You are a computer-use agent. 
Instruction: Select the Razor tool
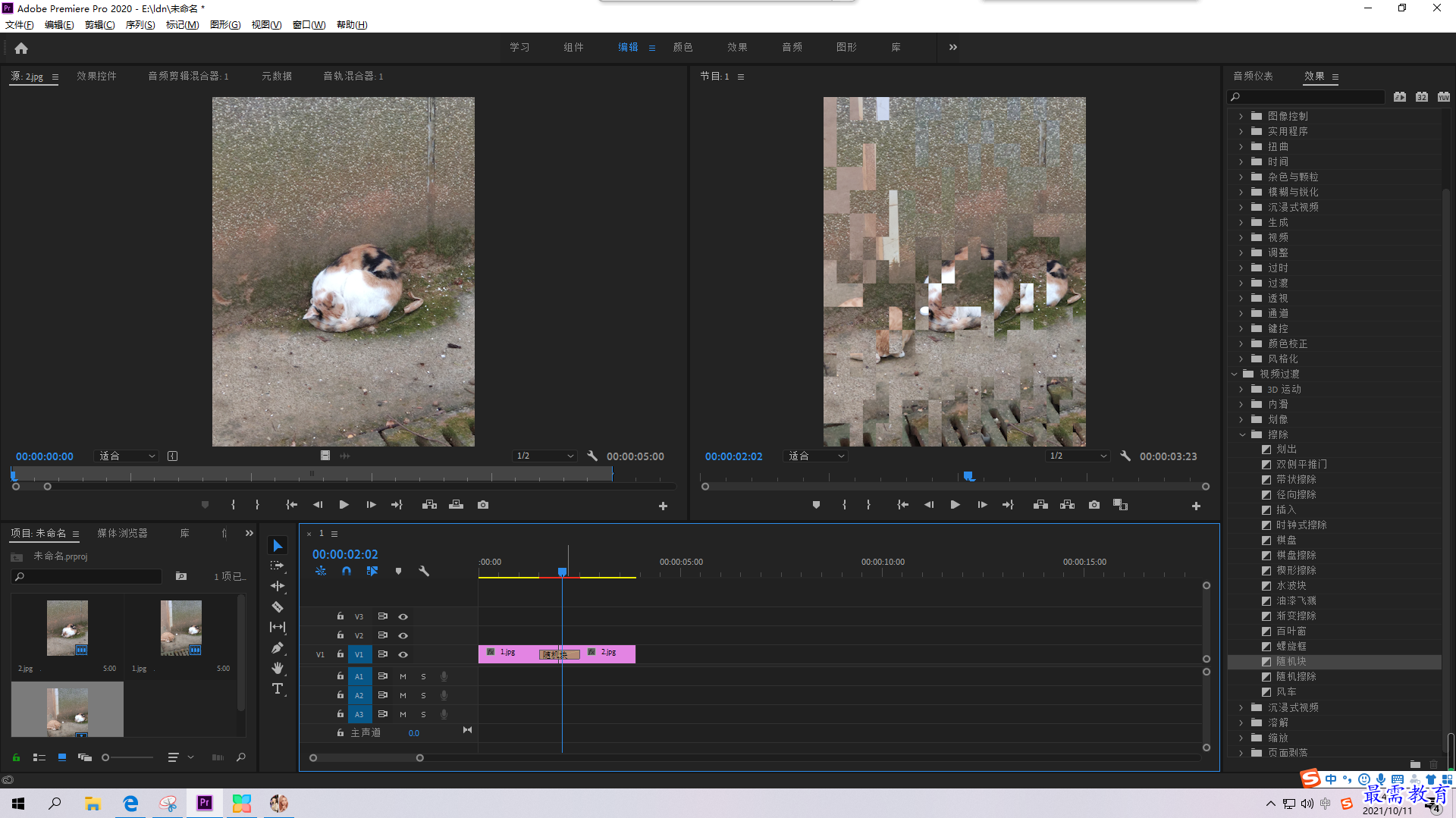(278, 606)
